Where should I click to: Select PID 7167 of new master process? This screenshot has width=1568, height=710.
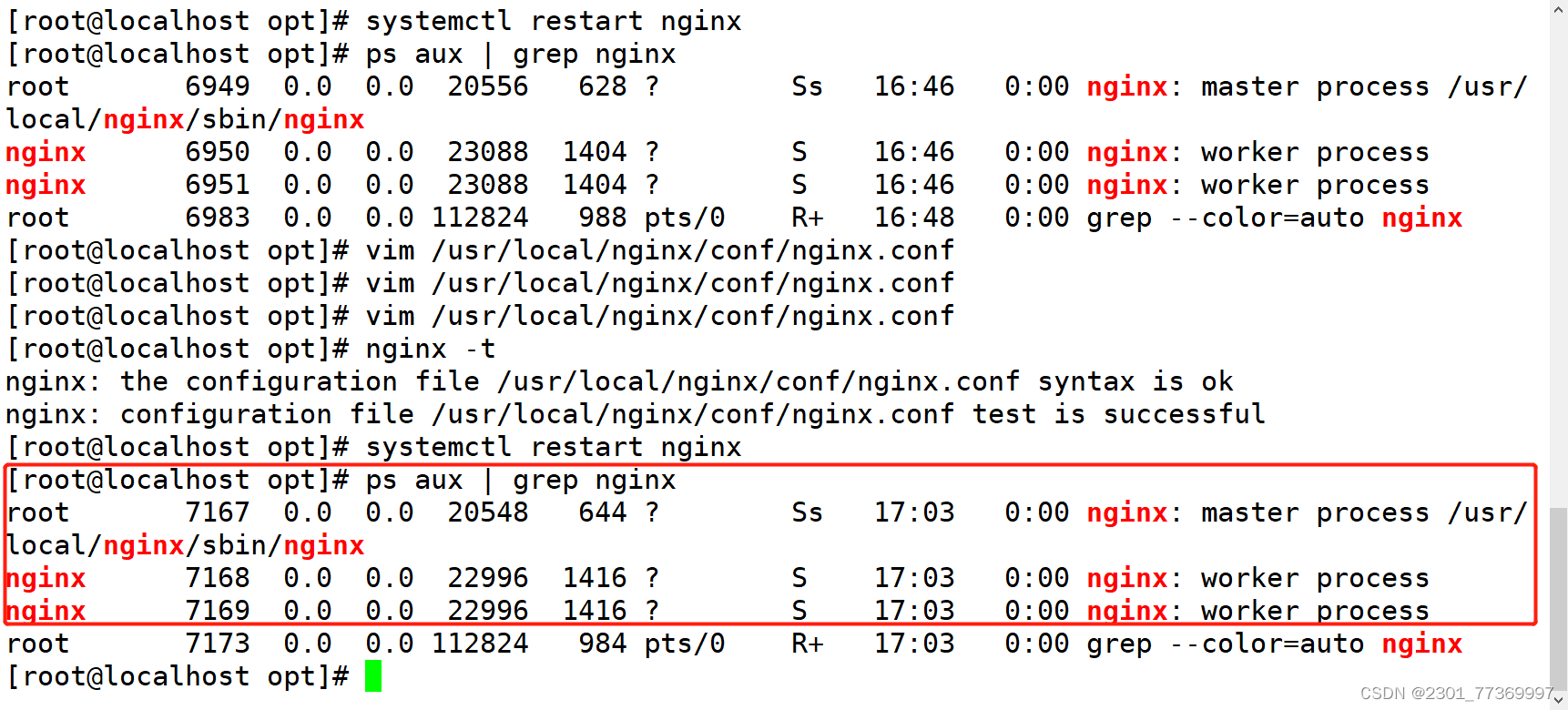(218, 512)
